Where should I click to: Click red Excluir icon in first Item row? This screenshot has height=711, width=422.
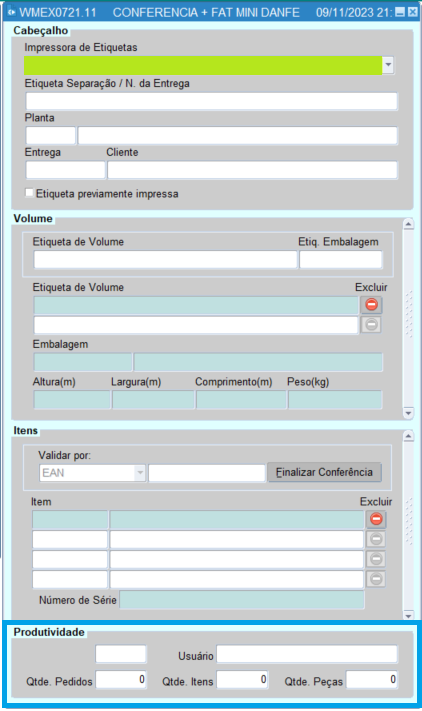pos(376,519)
